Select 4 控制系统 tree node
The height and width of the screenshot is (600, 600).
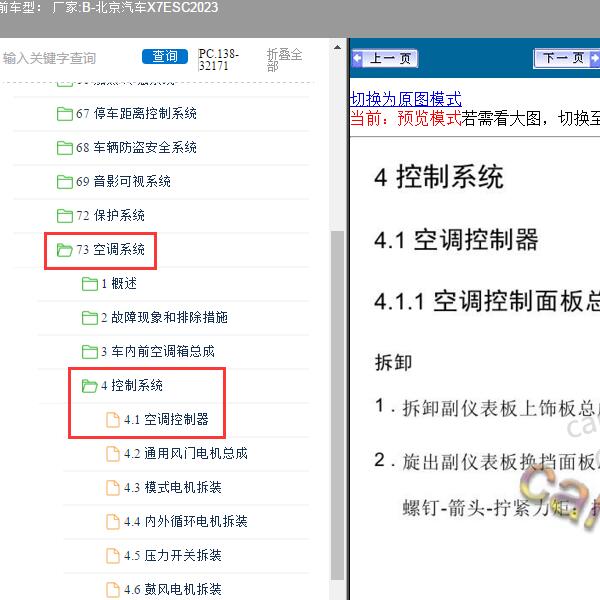(x=132, y=386)
